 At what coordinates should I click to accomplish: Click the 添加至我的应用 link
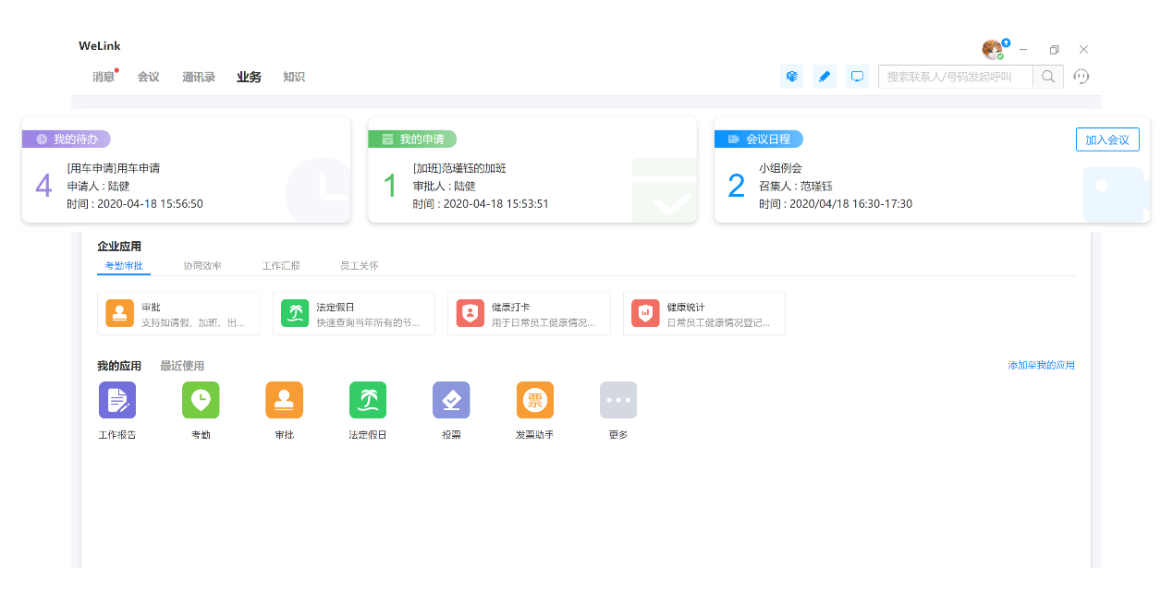tap(1041, 366)
